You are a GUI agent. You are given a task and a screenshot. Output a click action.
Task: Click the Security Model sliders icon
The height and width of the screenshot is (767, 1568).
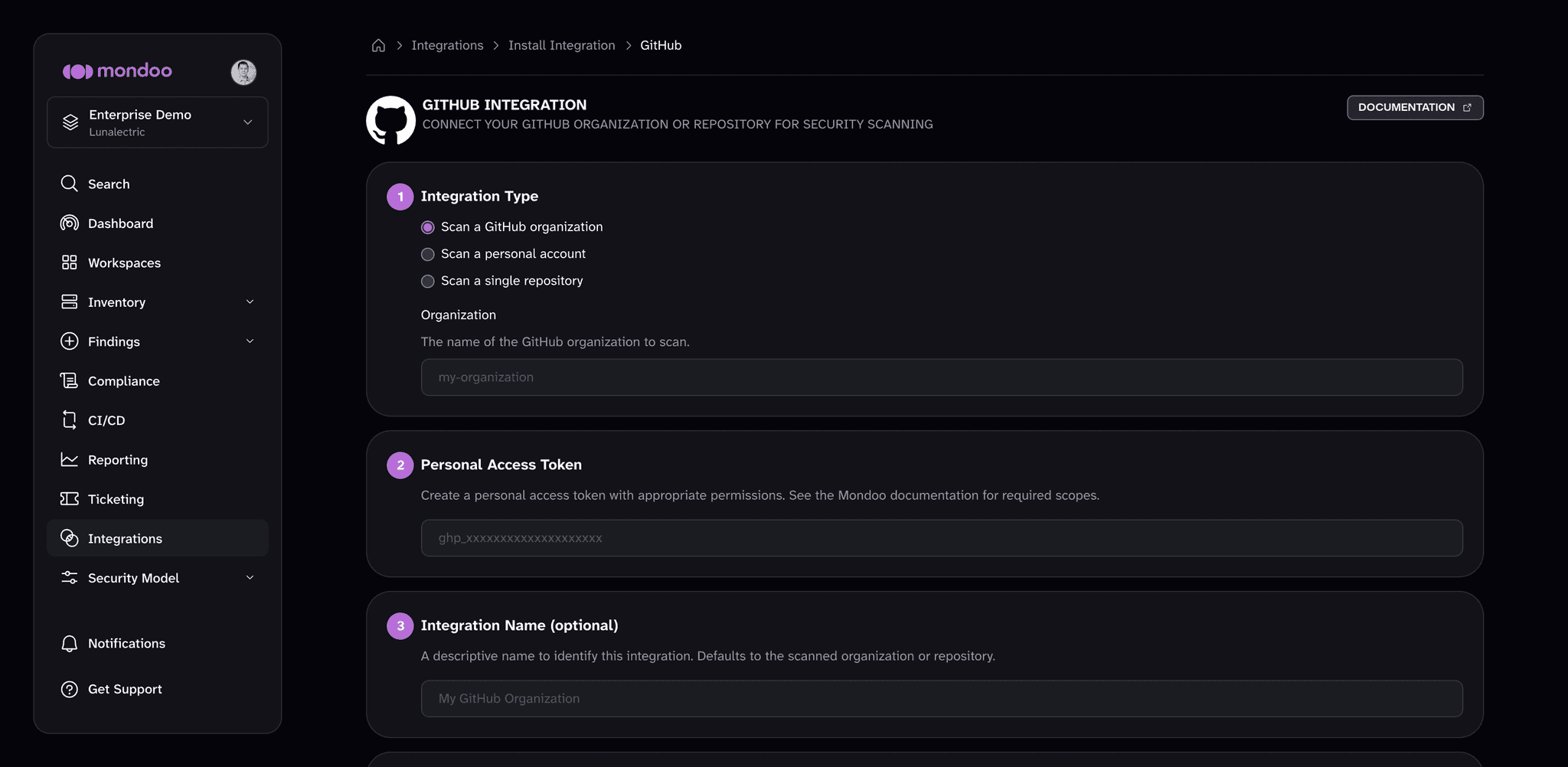pos(70,577)
